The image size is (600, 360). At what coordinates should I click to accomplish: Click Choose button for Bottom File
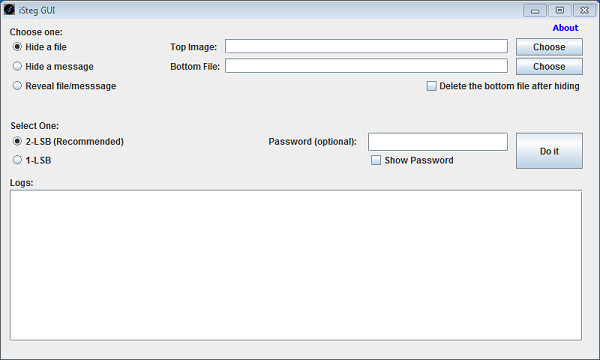pos(549,66)
